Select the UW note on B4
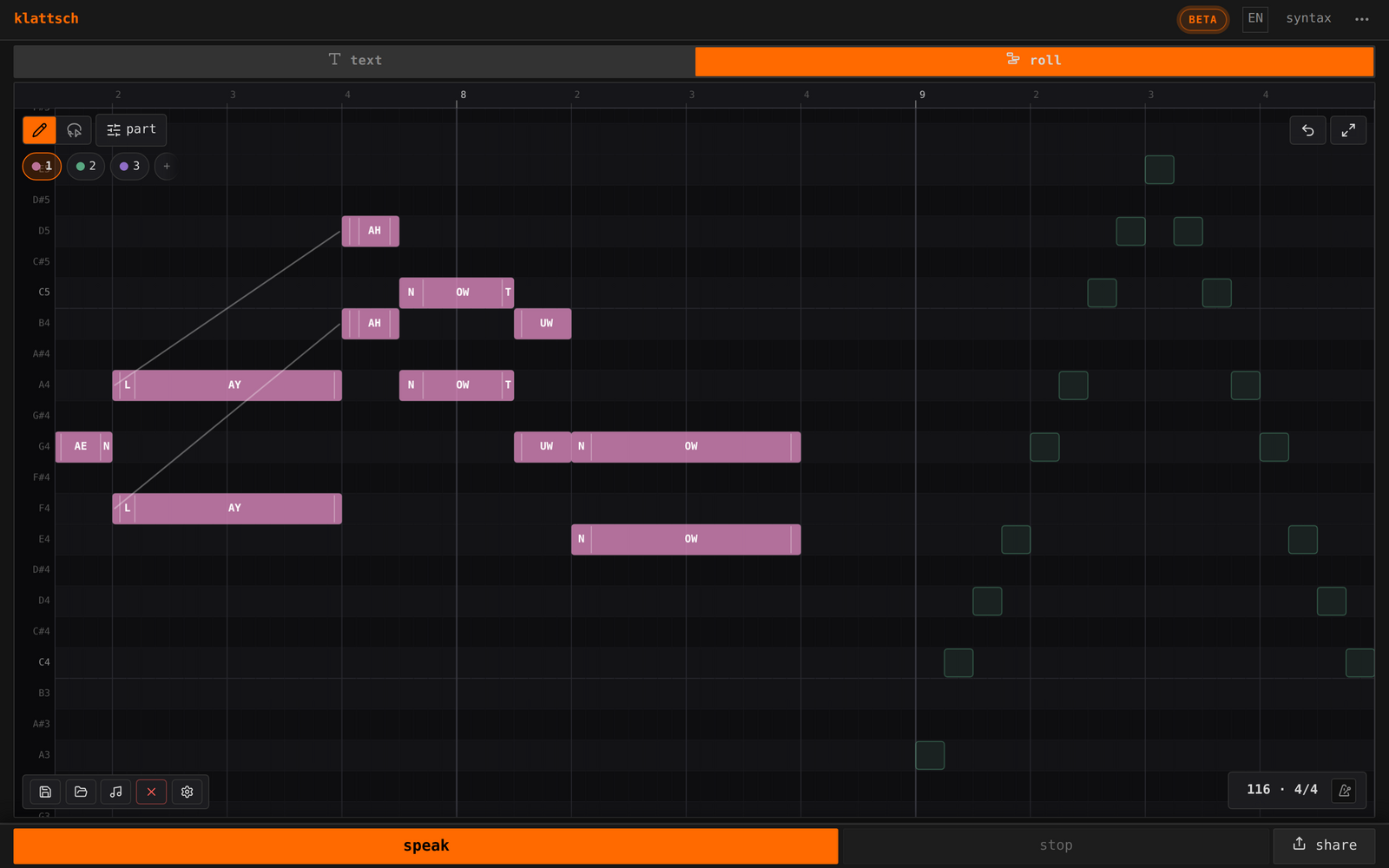1389x868 pixels. pos(543,324)
